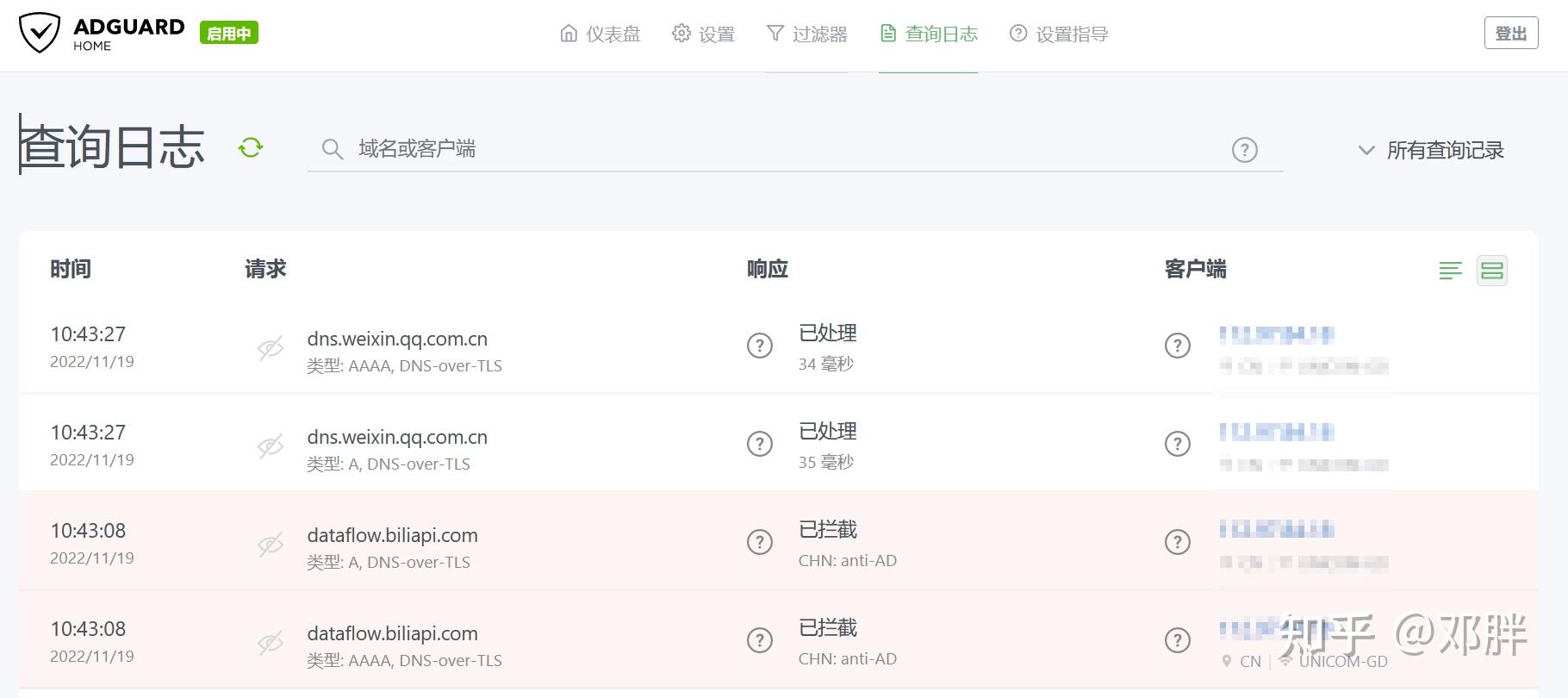Show client details for first dns.weixin.qq.com.cn row
Screen dimensions: 1568x698
[x=1177, y=346]
